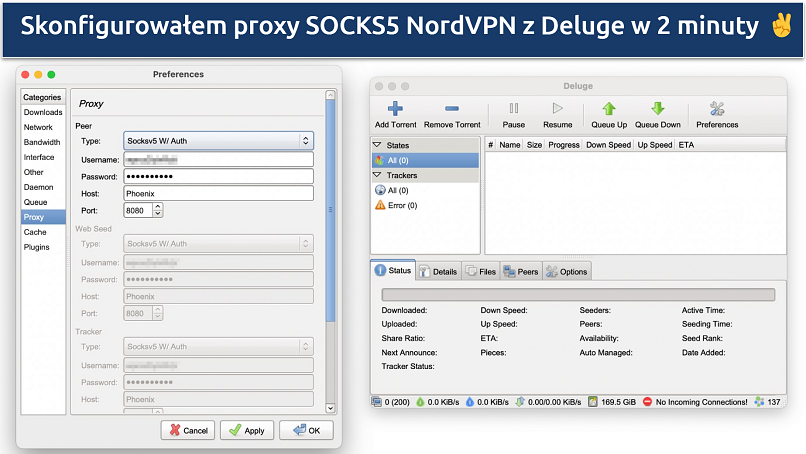Open the Peer proxy Type dropdown
The width and height of the screenshot is (806, 454).
[x=218, y=141]
